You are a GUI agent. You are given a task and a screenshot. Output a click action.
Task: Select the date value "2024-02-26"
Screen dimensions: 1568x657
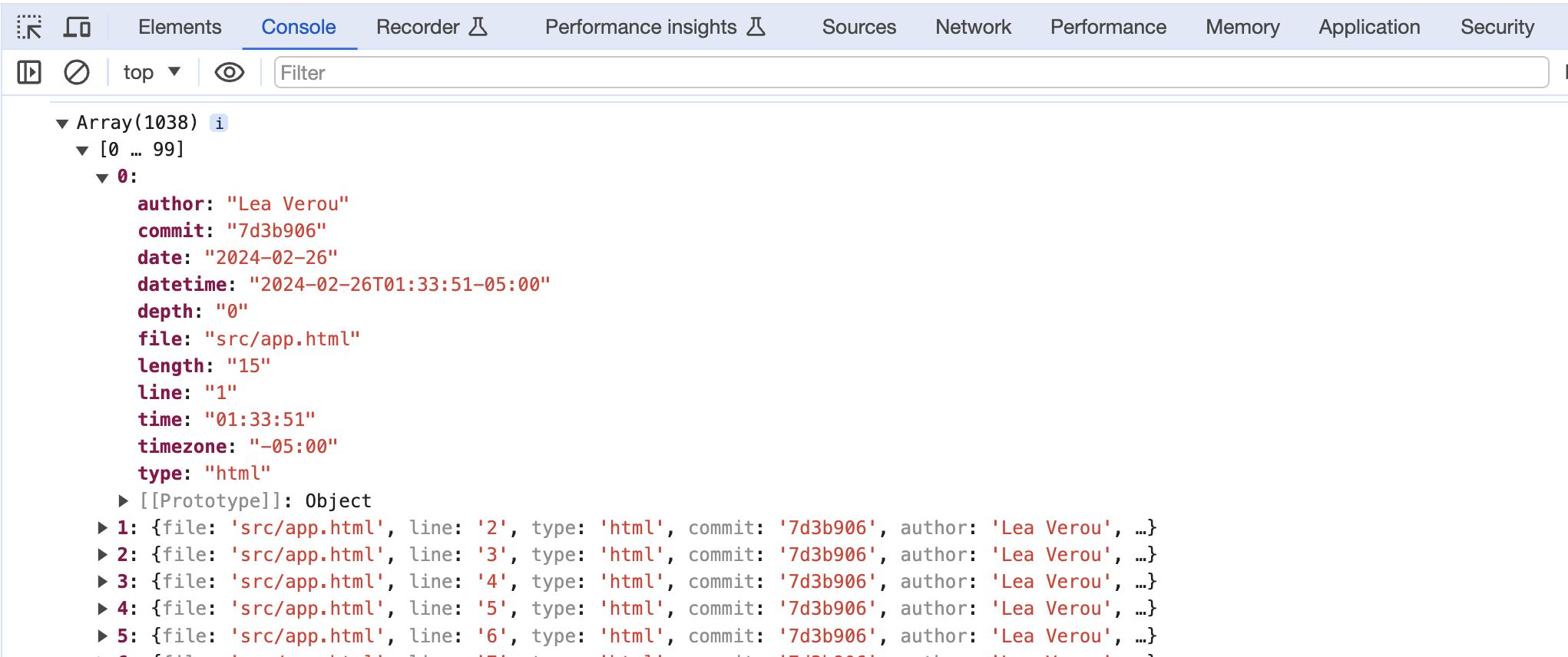271,258
